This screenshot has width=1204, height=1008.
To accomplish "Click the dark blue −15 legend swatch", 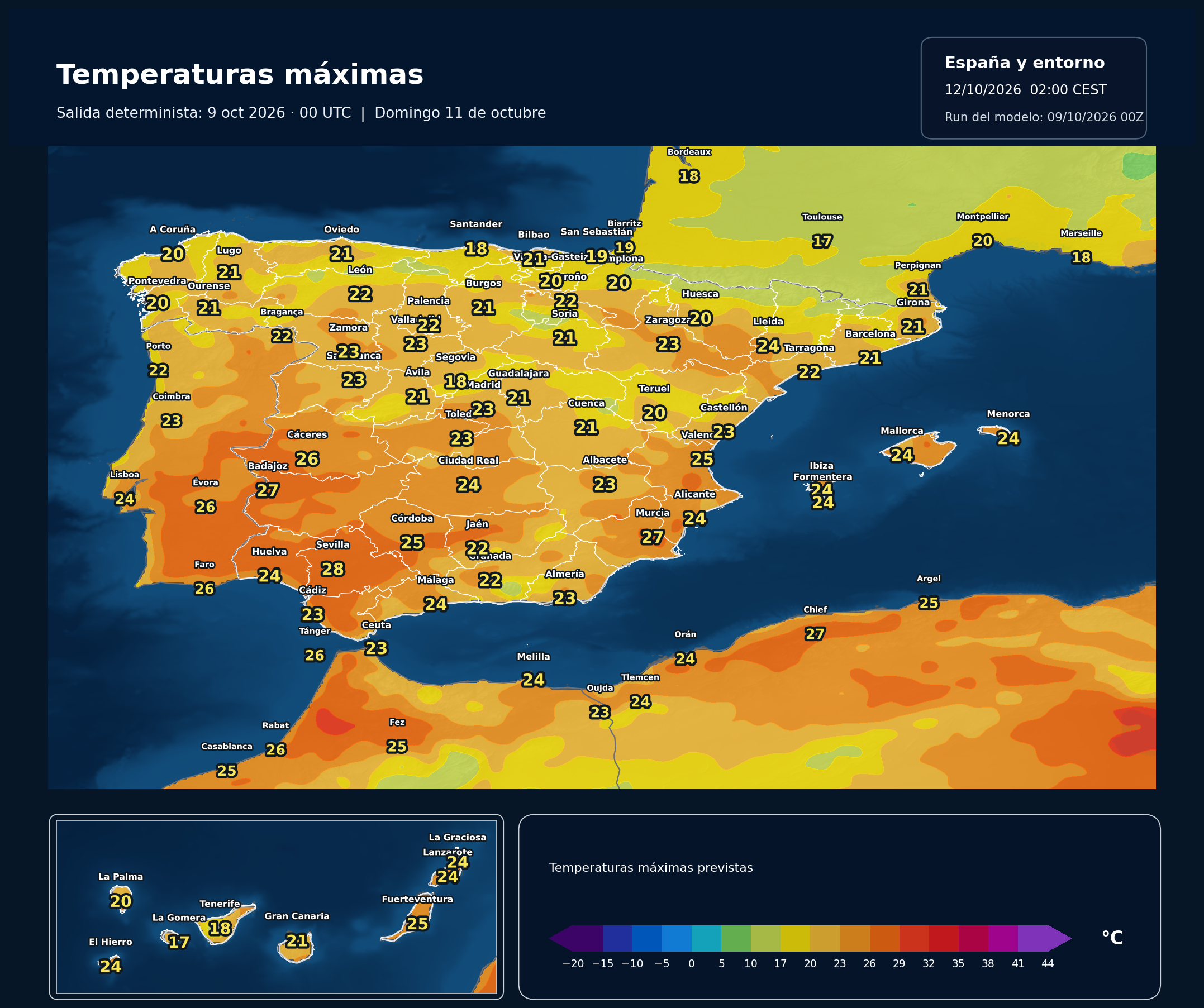I will click(x=617, y=938).
